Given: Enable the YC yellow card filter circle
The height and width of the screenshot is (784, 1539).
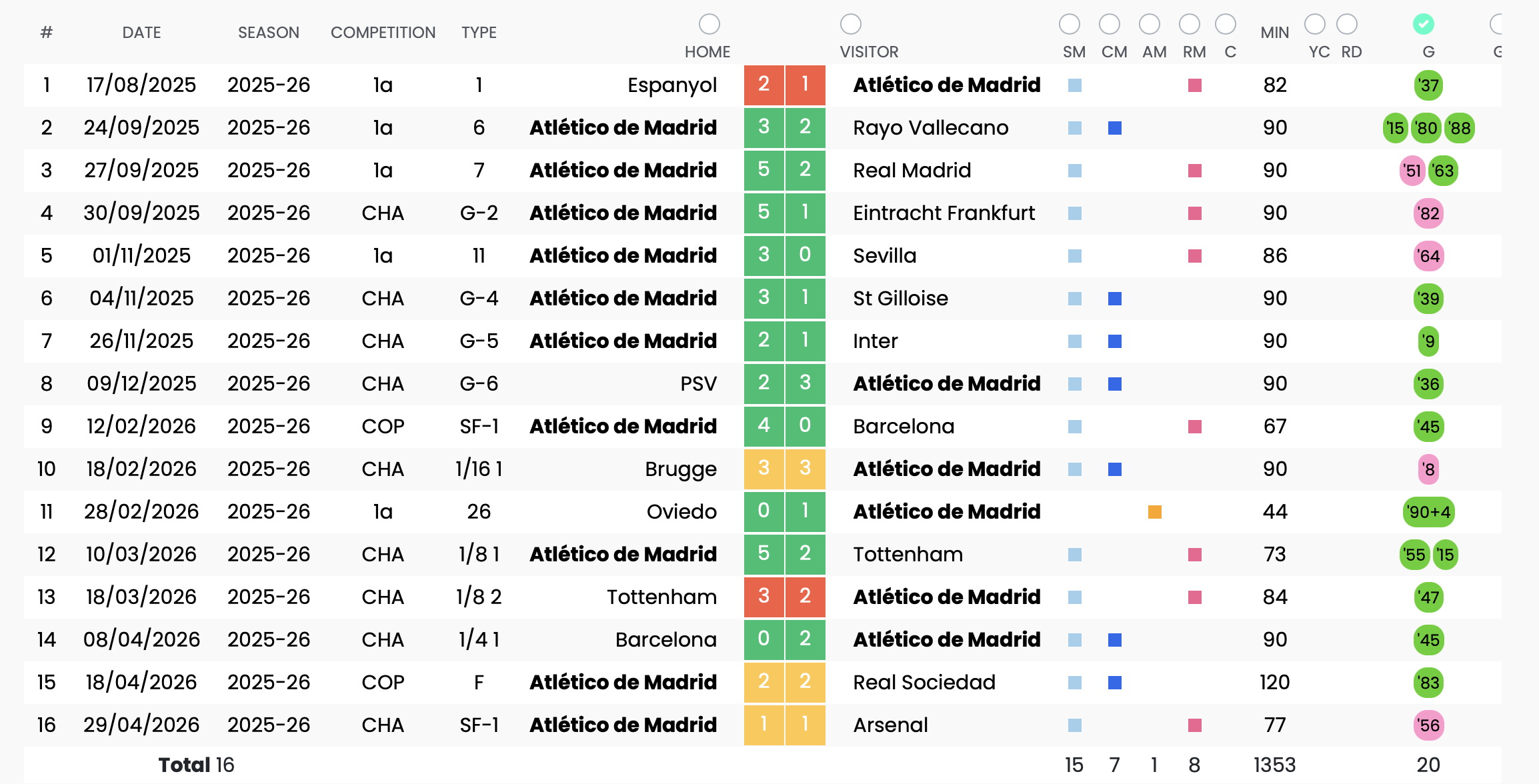Looking at the screenshot, I should point(1314,24).
